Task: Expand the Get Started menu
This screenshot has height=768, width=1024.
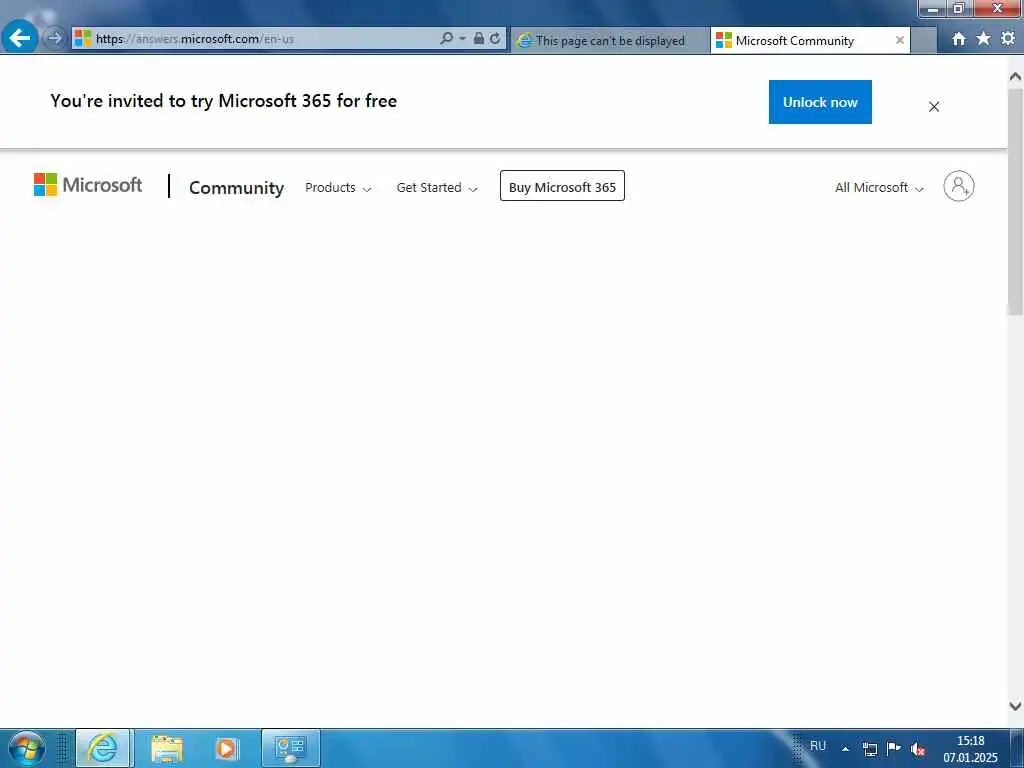Action: click(x=436, y=188)
